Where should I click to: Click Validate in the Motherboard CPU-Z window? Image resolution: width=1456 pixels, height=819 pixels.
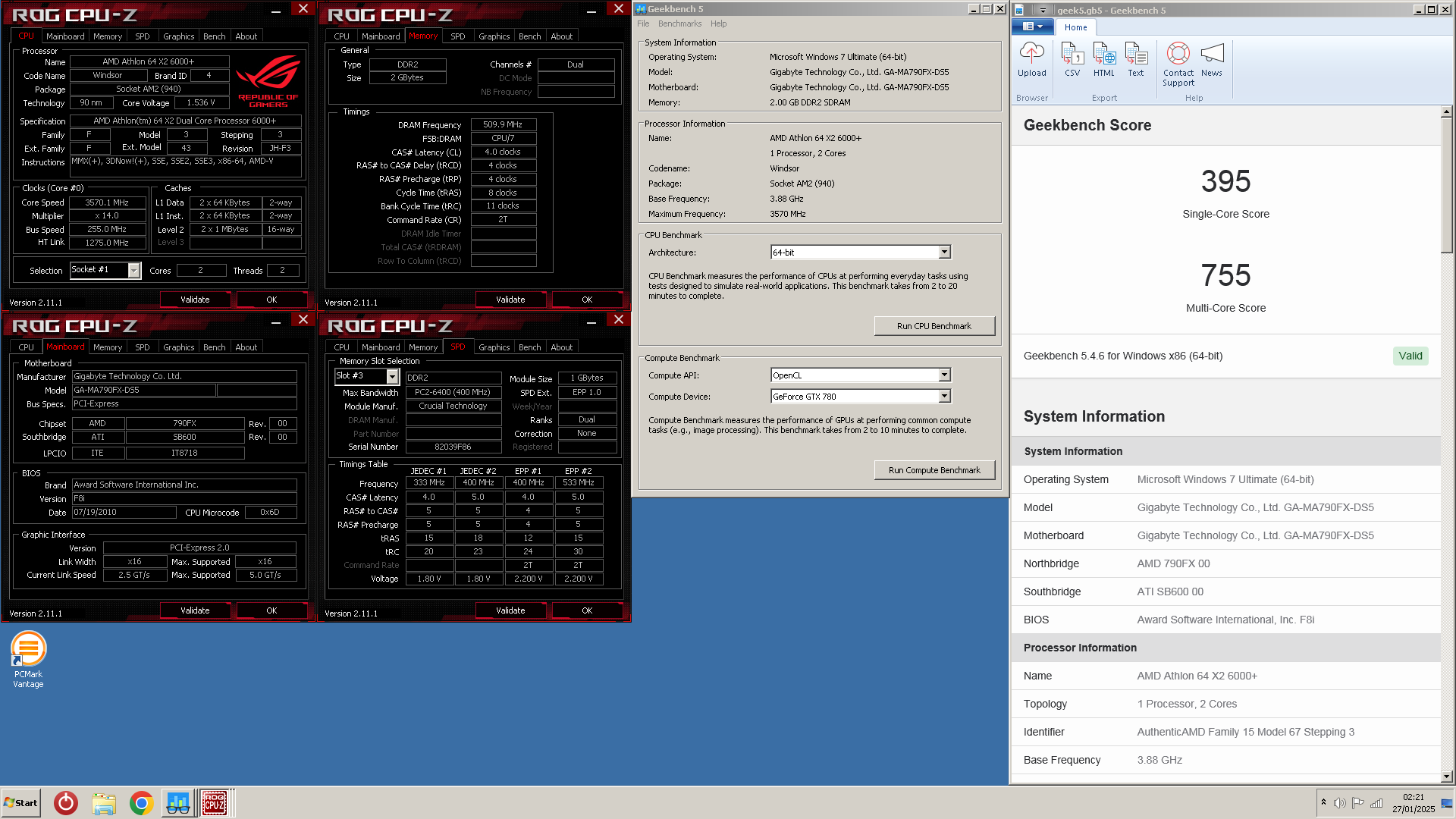click(x=195, y=610)
